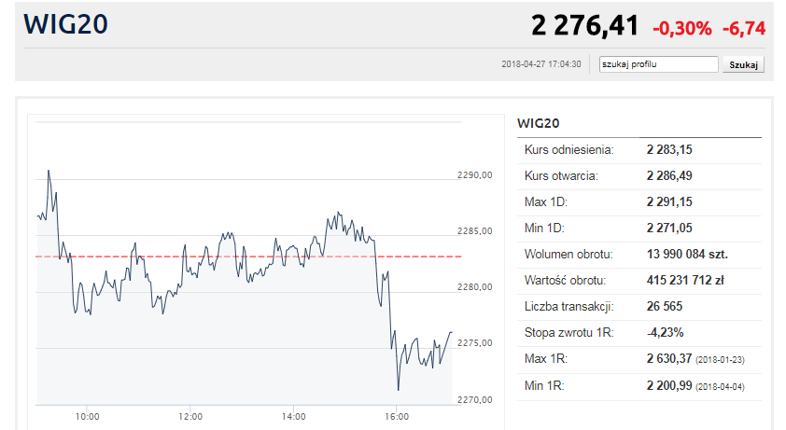Screen dimensions: 786x430
Task: Click the 2270,00 price axis label
Action: click(475, 400)
